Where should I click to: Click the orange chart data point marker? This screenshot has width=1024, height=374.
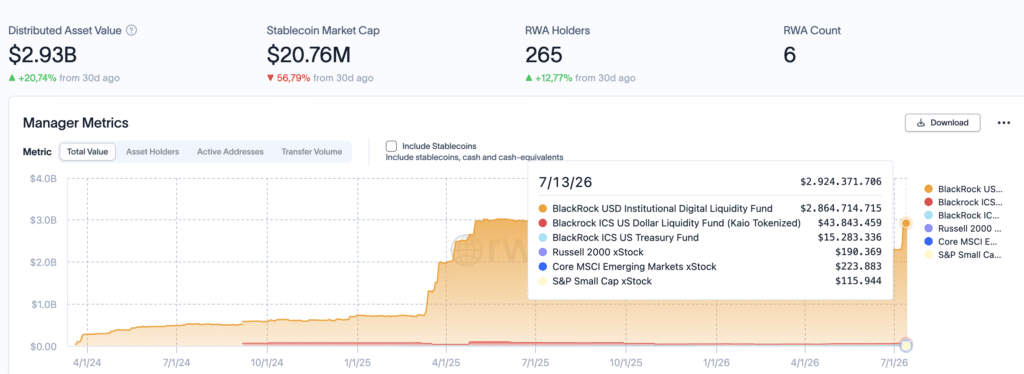coord(906,223)
